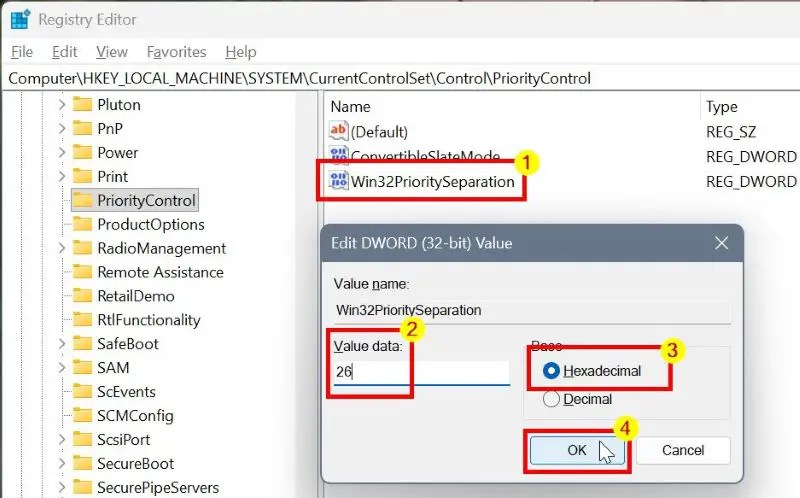Click into the Value data field
800x498 pixels.
[x=422, y=372]
